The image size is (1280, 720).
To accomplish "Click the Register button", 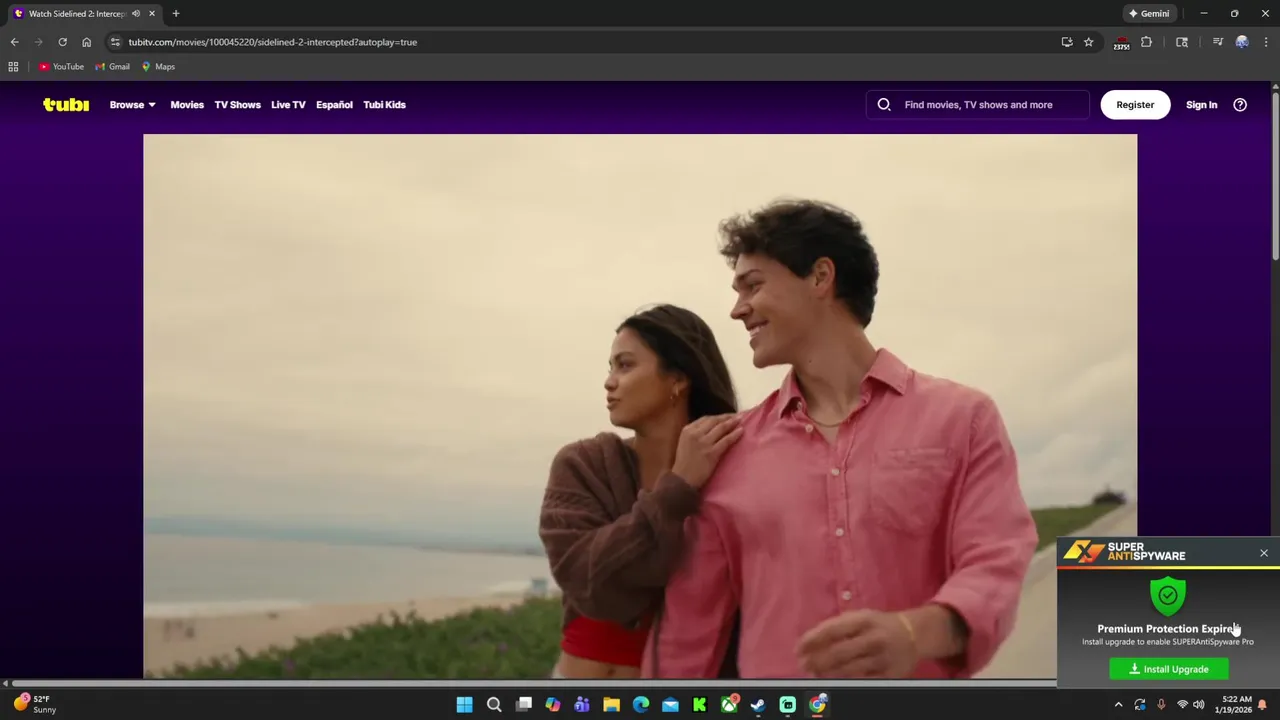I will [x=1135, y=104].
